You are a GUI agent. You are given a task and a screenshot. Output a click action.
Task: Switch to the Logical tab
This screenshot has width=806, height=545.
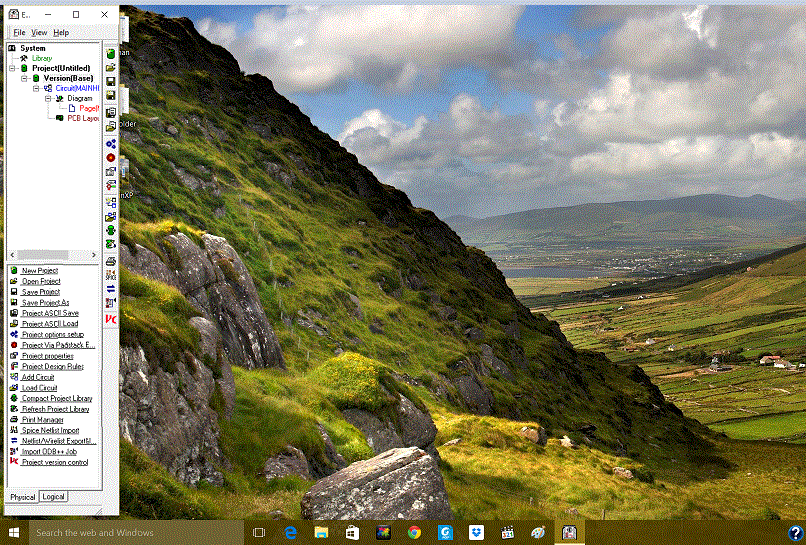53,497
